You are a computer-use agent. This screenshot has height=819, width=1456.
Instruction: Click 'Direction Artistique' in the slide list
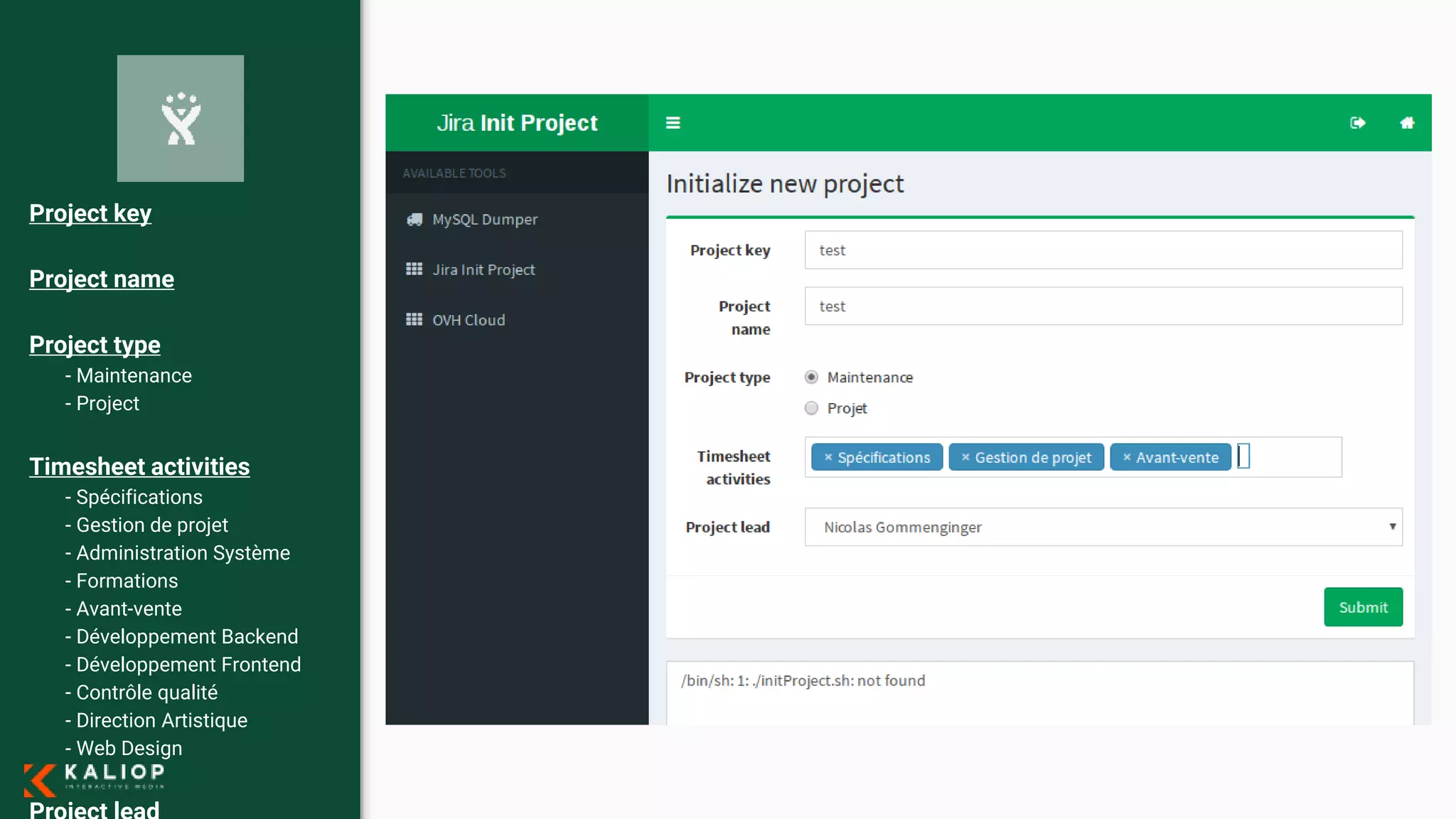coord(161,720)
